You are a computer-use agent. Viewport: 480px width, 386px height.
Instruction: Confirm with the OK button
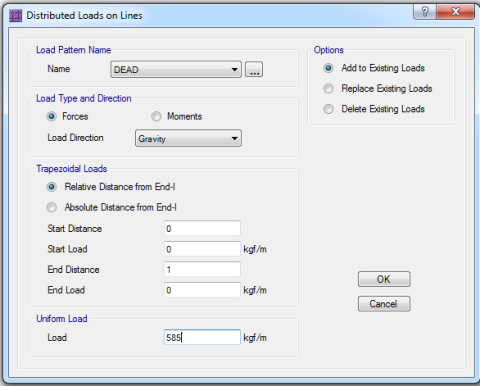tap(384, 279)
